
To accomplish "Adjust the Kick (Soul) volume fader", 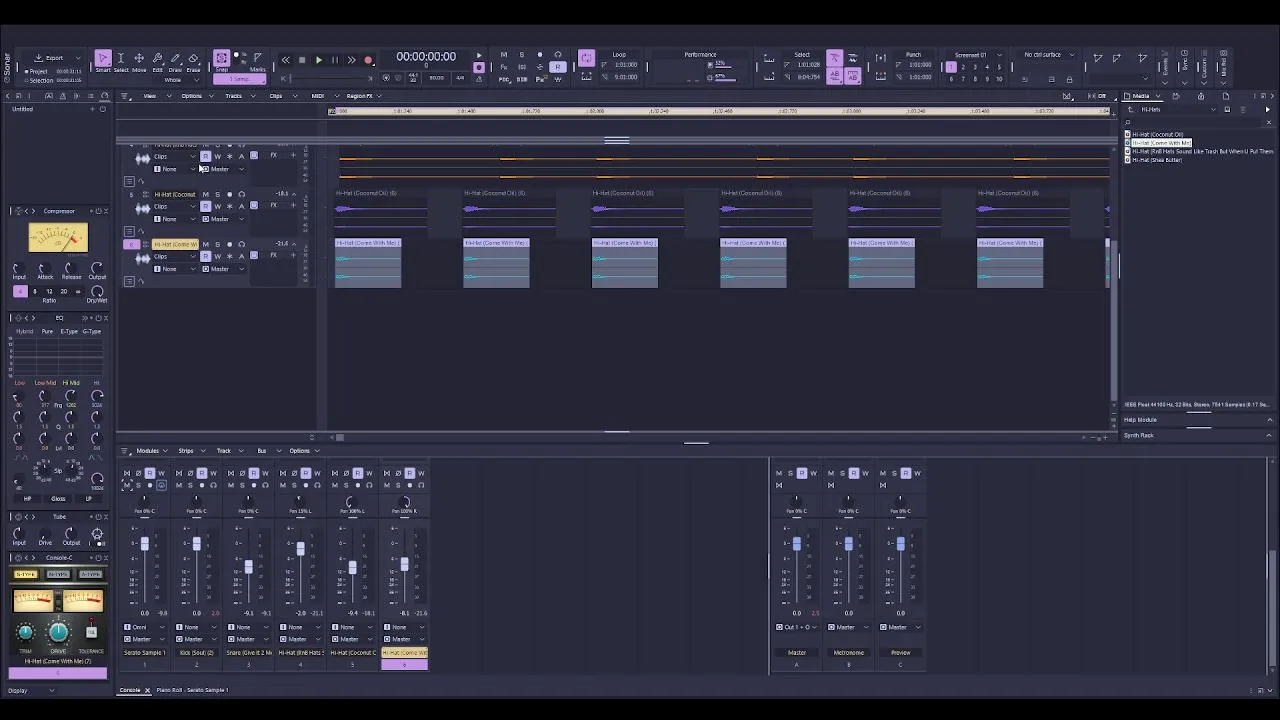I will coord(196,544).
